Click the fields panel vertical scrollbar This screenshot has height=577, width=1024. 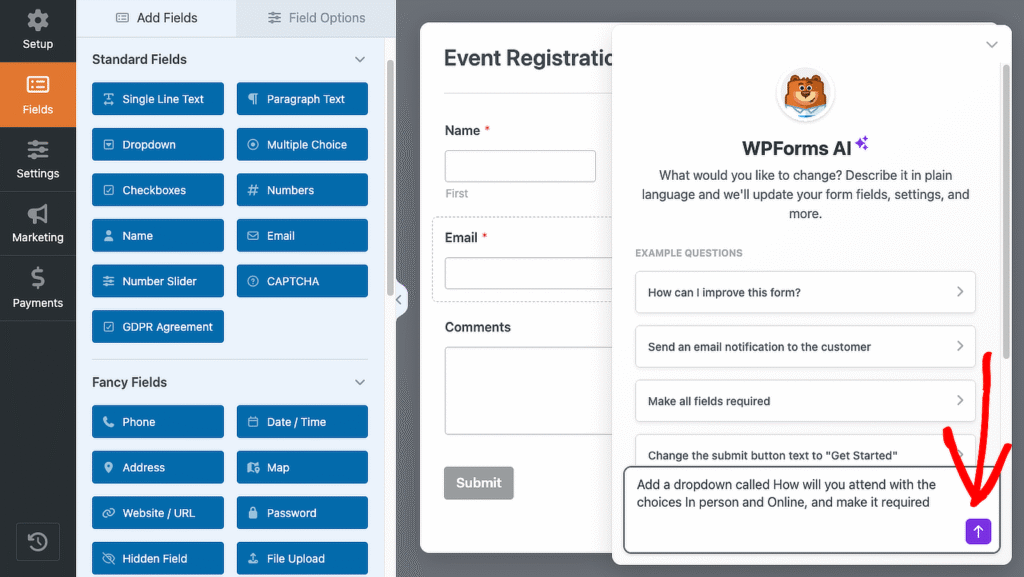tap(391, 178)
